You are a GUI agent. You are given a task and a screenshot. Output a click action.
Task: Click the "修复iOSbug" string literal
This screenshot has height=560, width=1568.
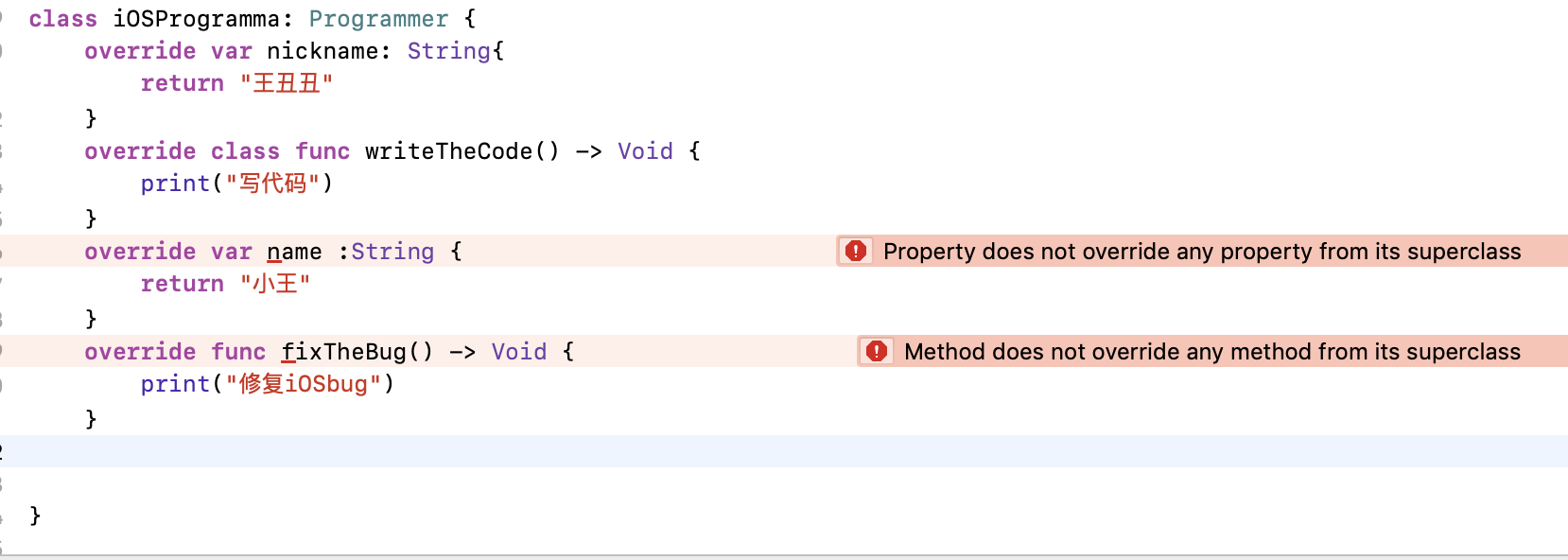coord(303,384)
